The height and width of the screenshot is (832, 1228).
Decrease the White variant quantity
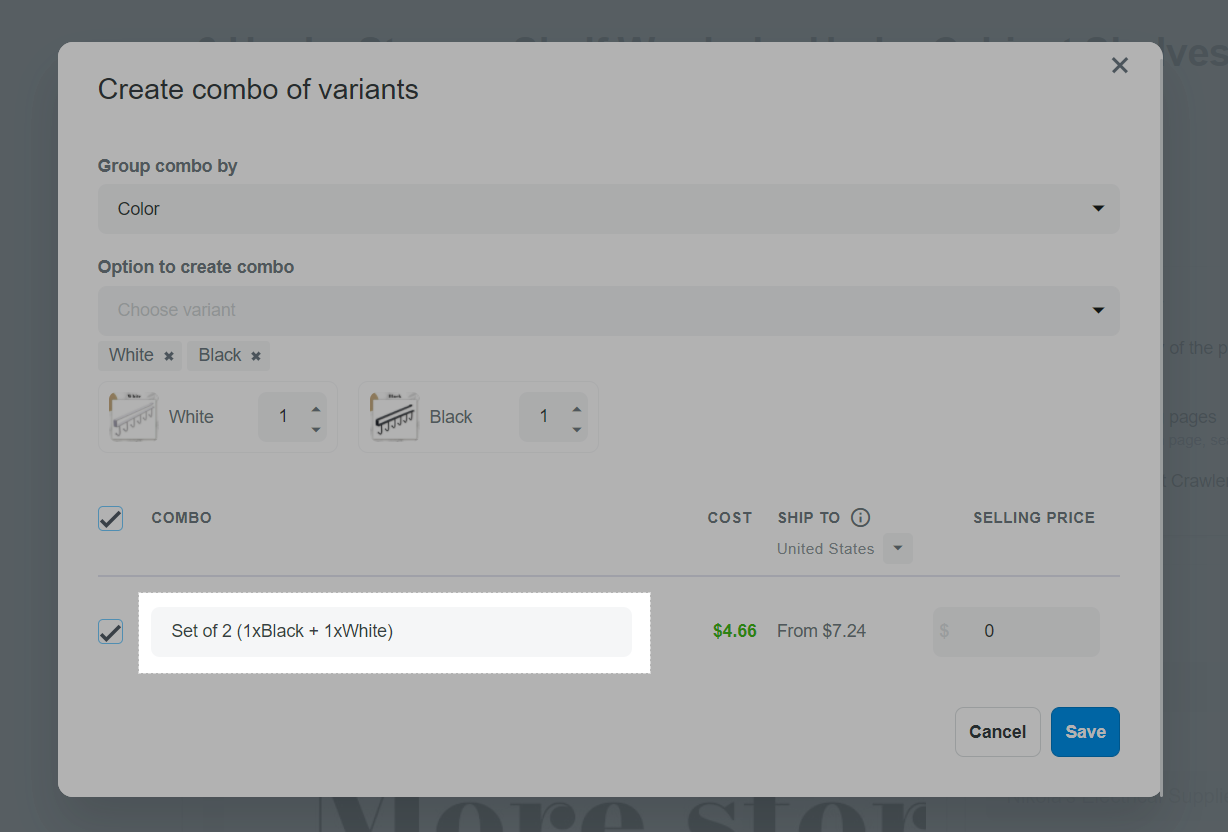[316, 428]
